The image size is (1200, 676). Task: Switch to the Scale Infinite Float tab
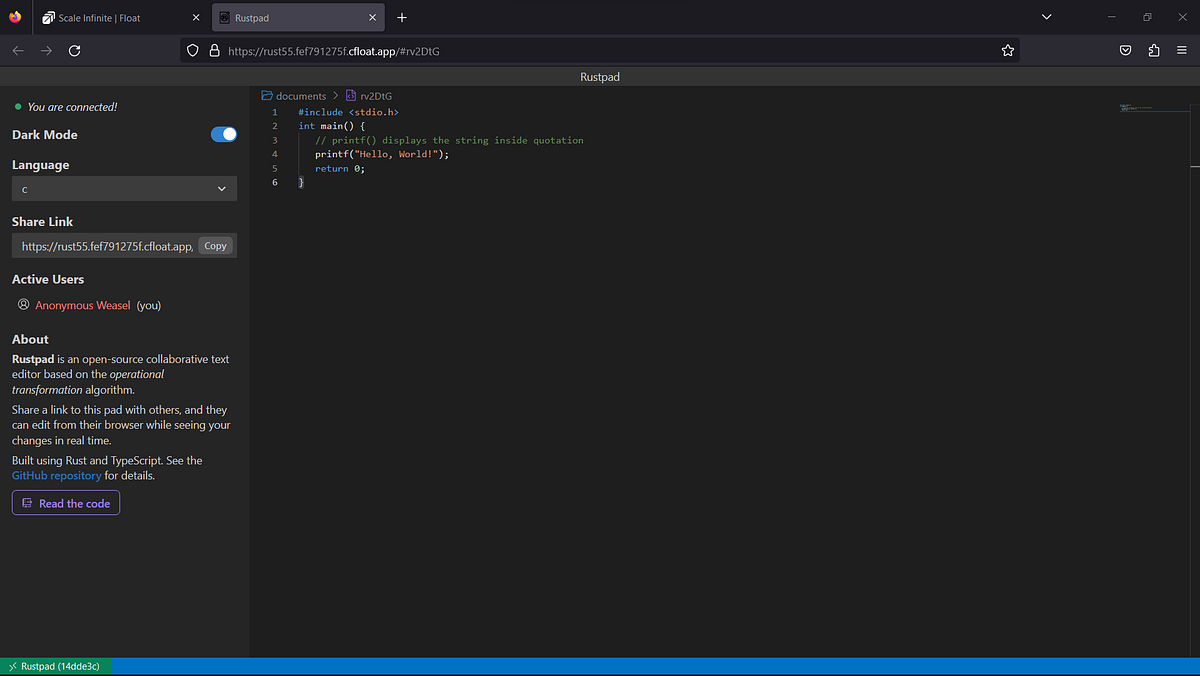click(x=110, y=17)
